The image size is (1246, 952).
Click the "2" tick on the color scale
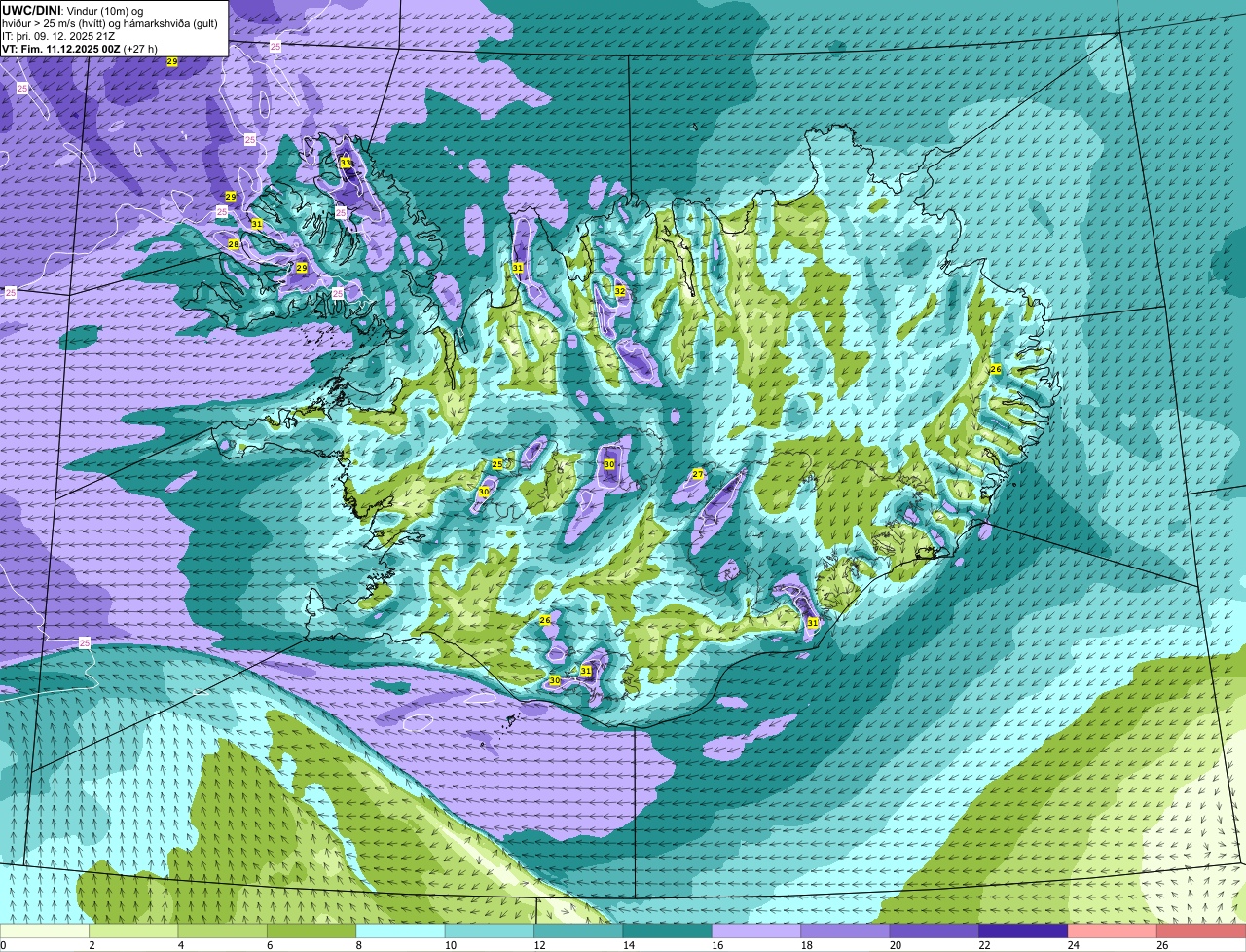click(x=92, y=945)
